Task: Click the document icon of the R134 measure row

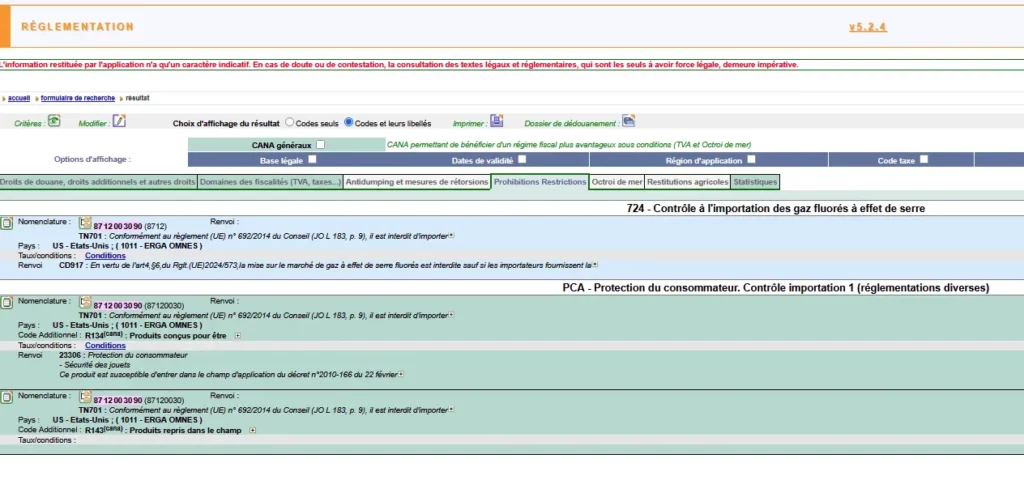Action: tap(7, 301)
